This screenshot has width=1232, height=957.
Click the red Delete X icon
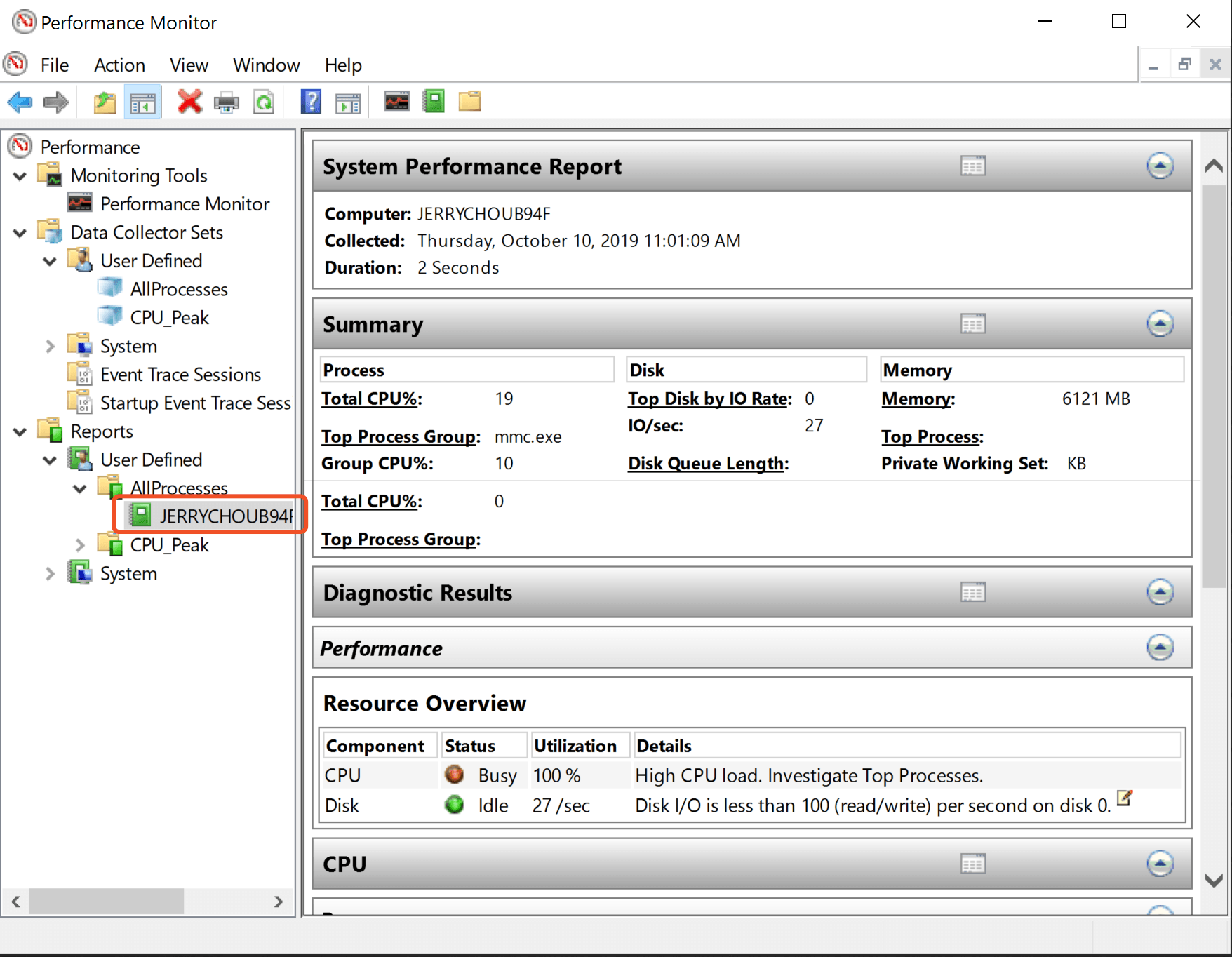[x=189, y=102]
